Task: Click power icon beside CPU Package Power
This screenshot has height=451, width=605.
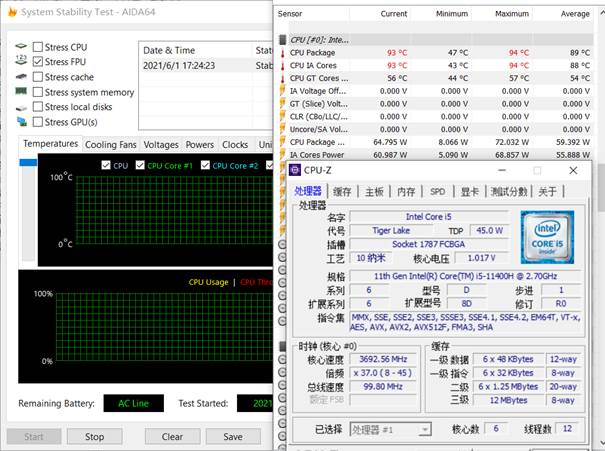Action: tap(282, 142)
